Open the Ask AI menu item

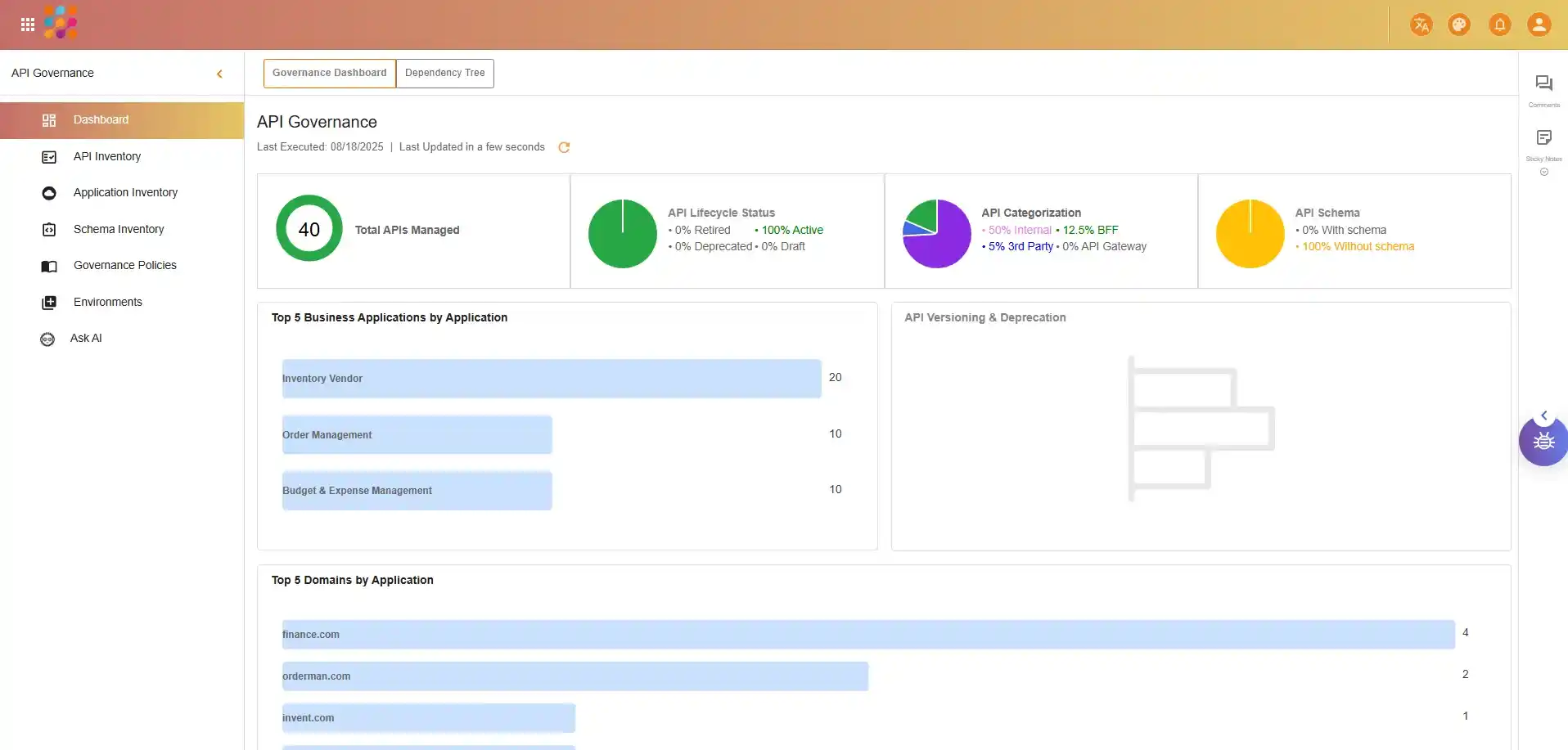[86, 338]
